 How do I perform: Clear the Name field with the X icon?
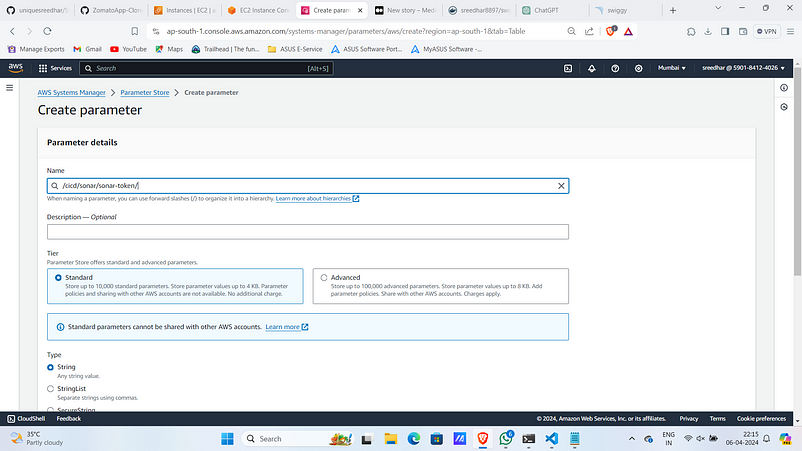[x=561, y=186]
